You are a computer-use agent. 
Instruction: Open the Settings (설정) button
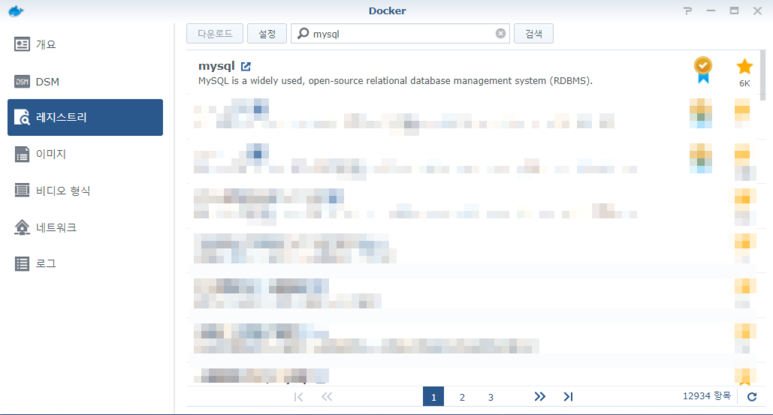(267, 34)
